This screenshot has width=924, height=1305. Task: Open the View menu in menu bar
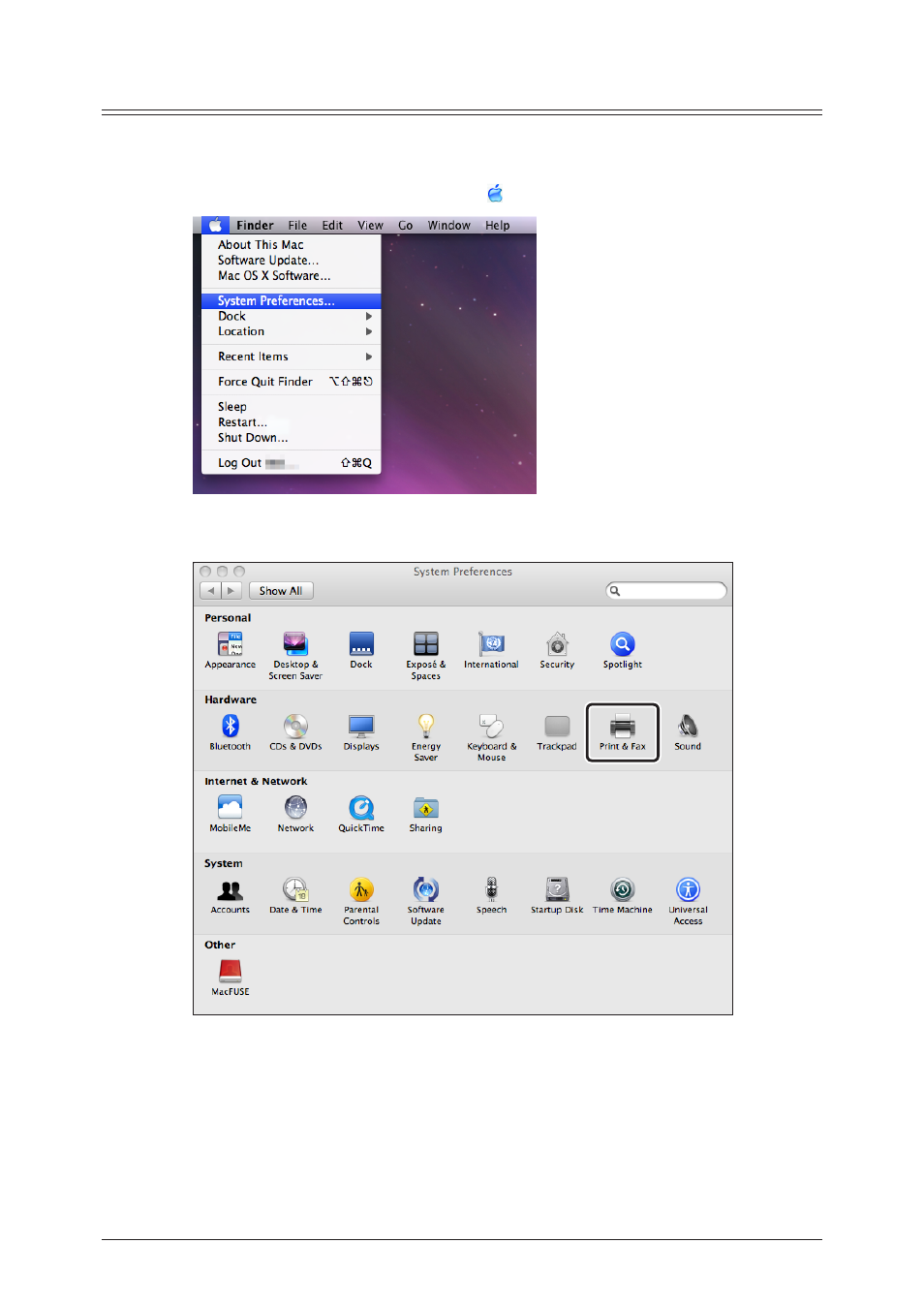coord(370,226)
